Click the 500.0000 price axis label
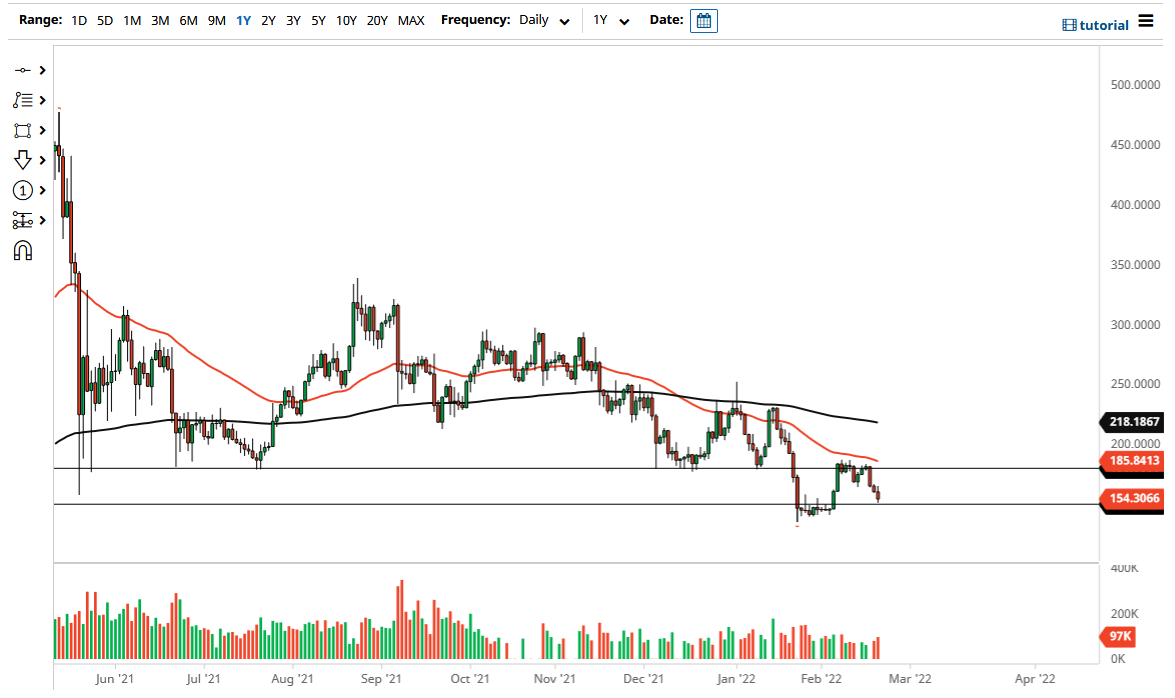This screenshot has height=698, width=1175. [x=1135, y=85]
